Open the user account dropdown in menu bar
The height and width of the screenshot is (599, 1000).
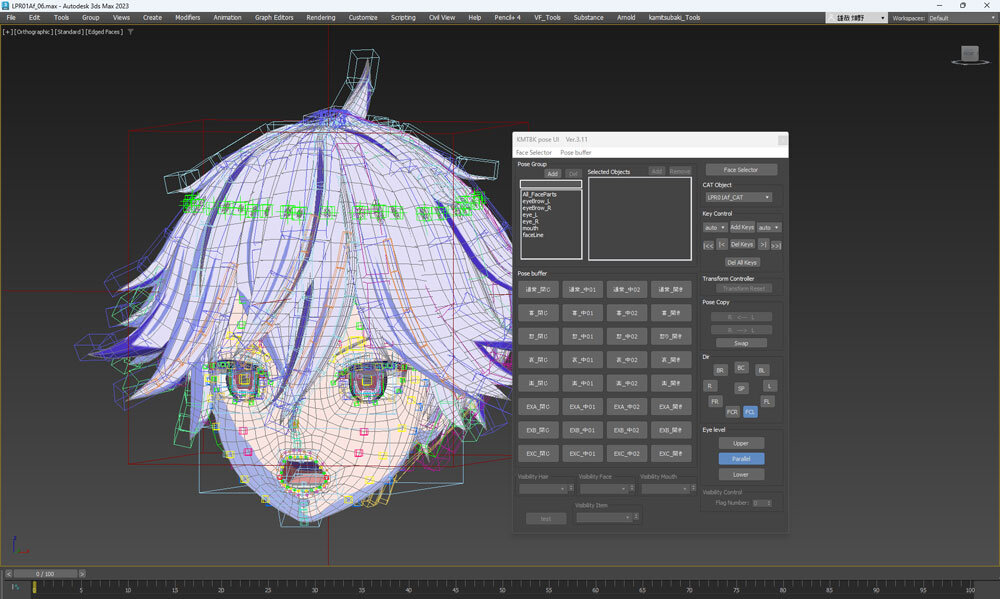(x=857, y=18)
